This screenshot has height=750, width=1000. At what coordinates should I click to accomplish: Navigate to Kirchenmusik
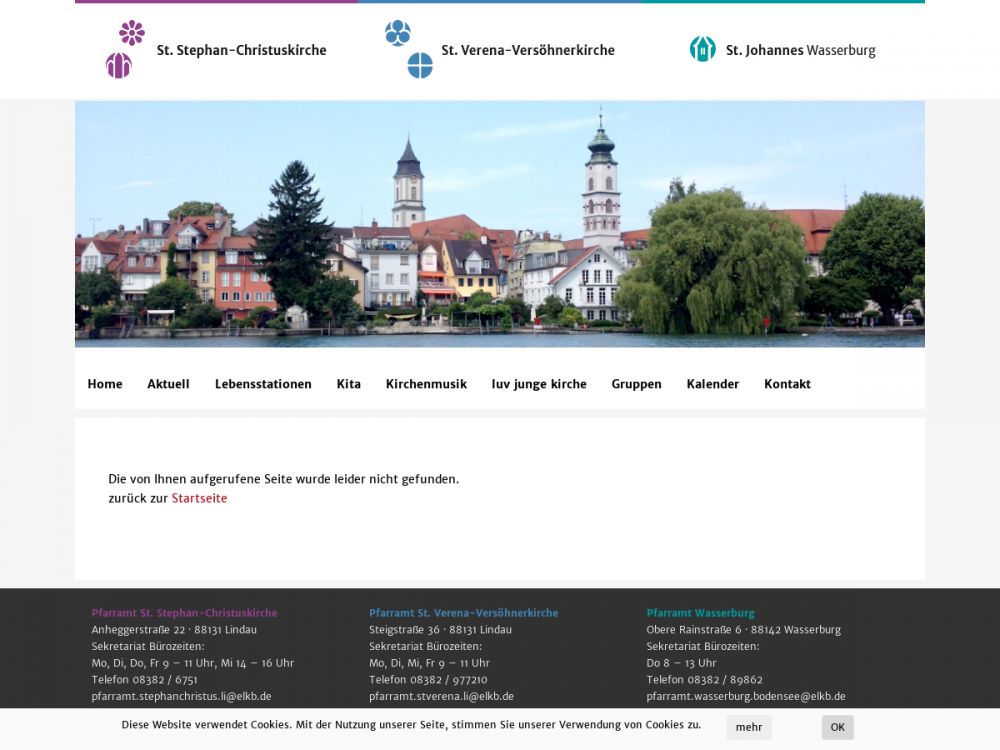pyautogui.click(x=426, y=384)
